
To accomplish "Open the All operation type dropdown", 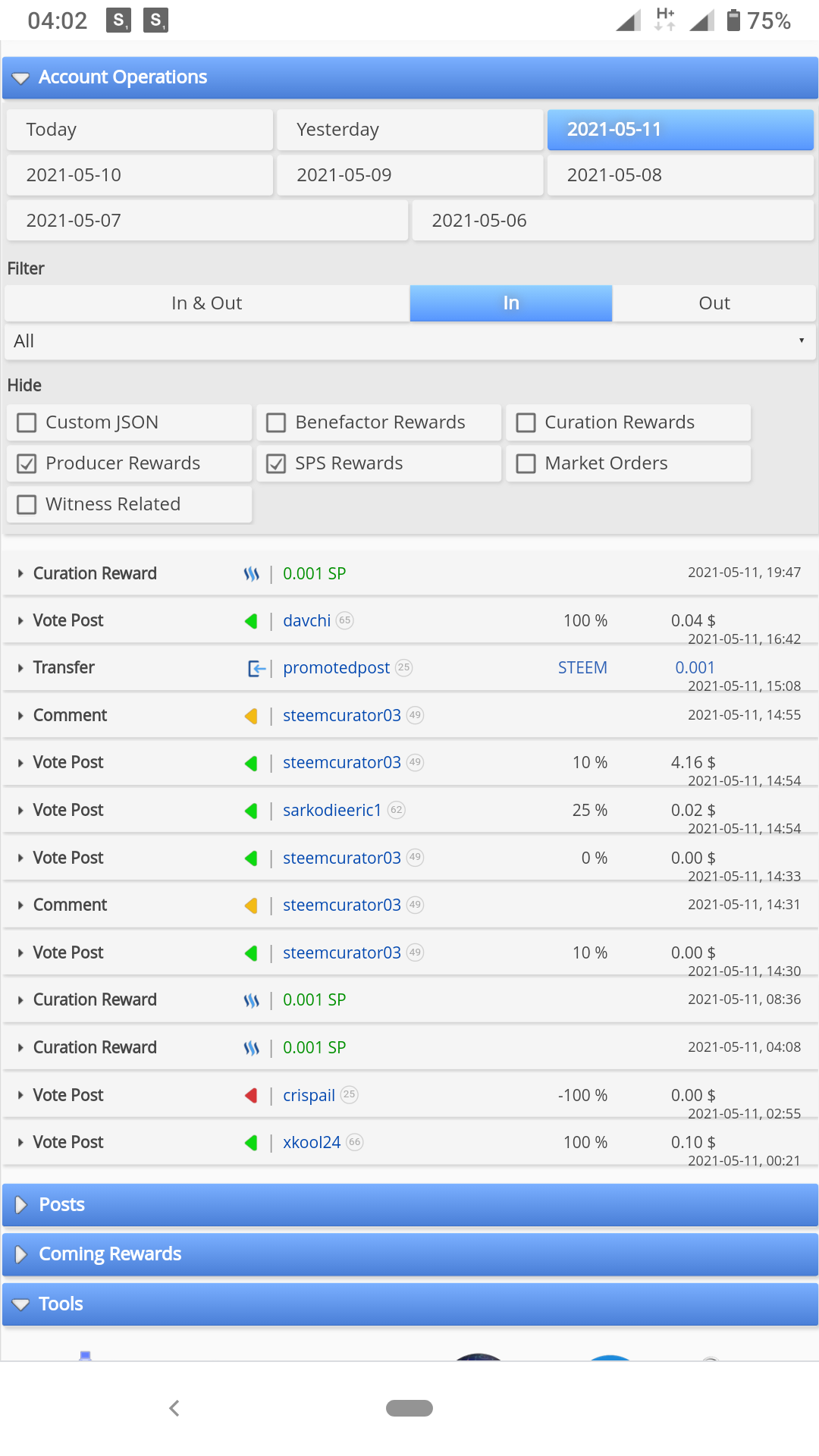I will [x=409, y=341].
